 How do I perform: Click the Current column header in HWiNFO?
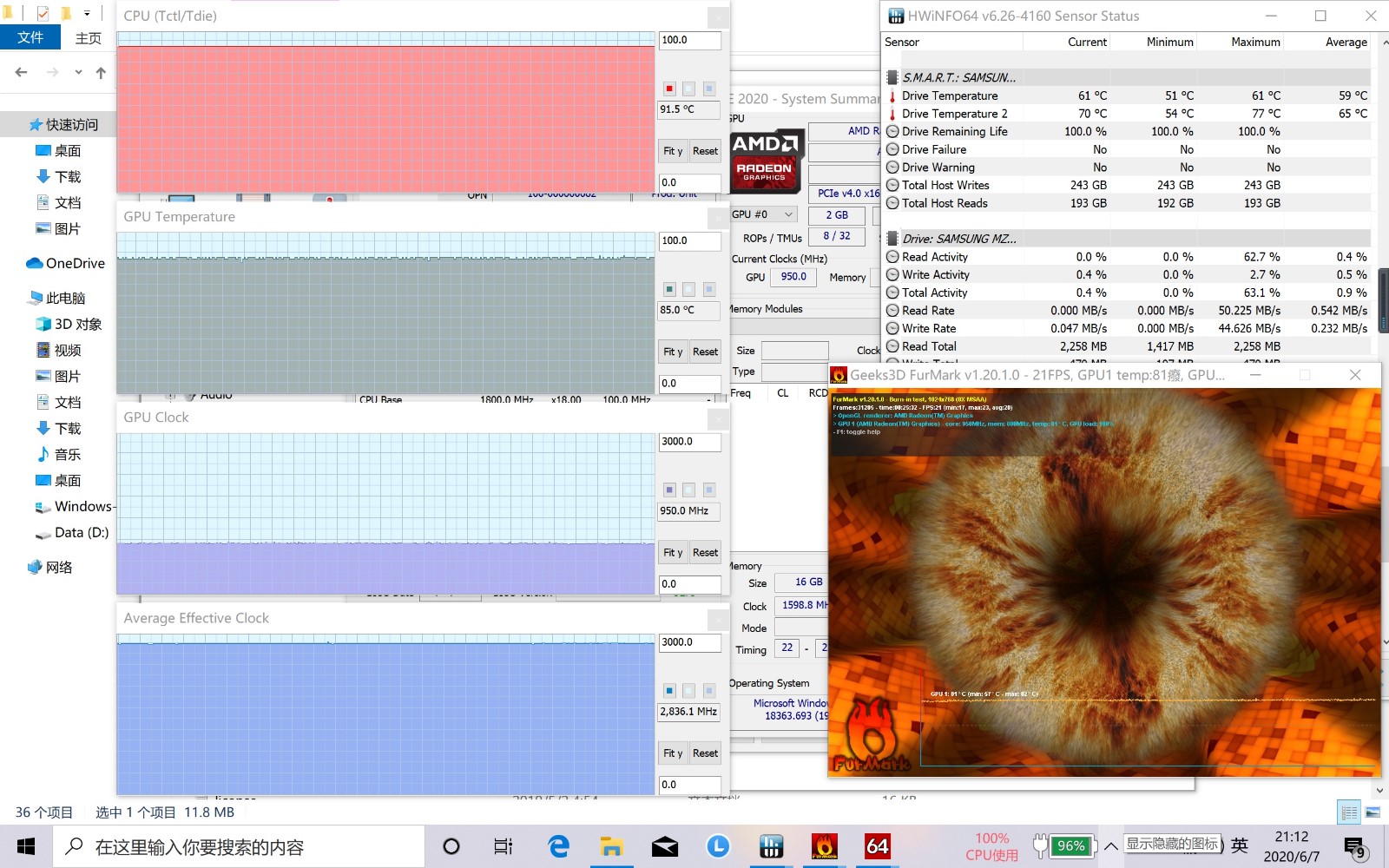coord(1087,42)
